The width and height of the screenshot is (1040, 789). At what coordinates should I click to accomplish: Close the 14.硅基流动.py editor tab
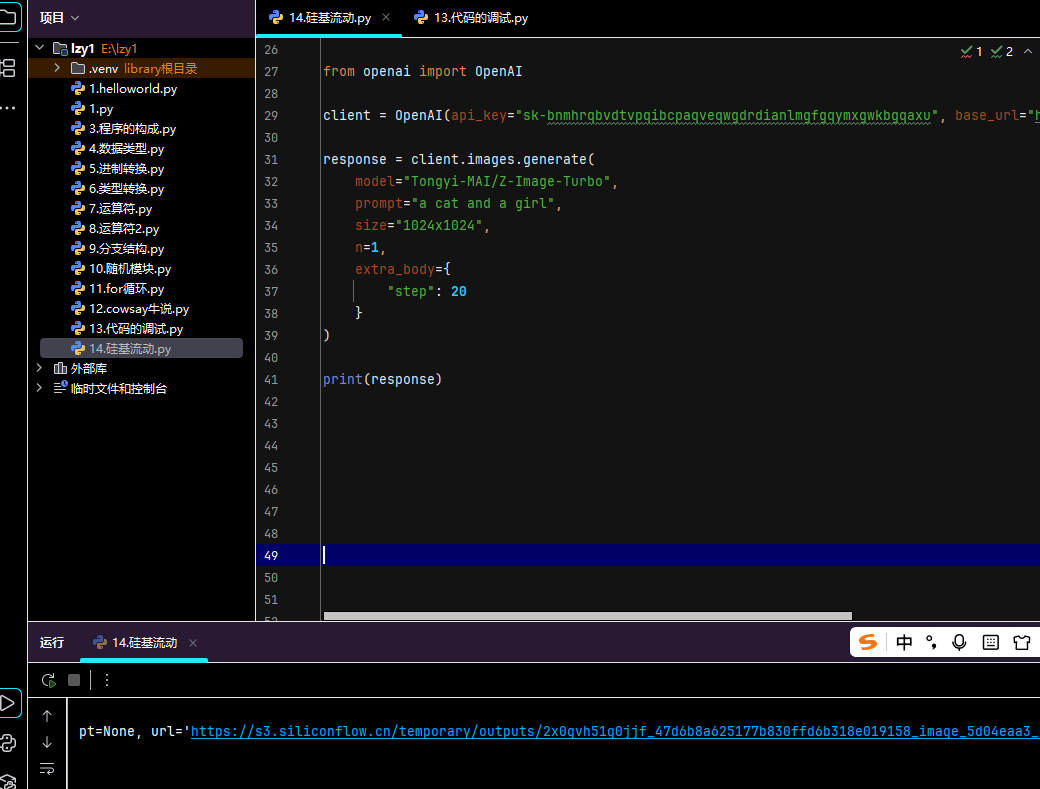(x=386, y=17)
